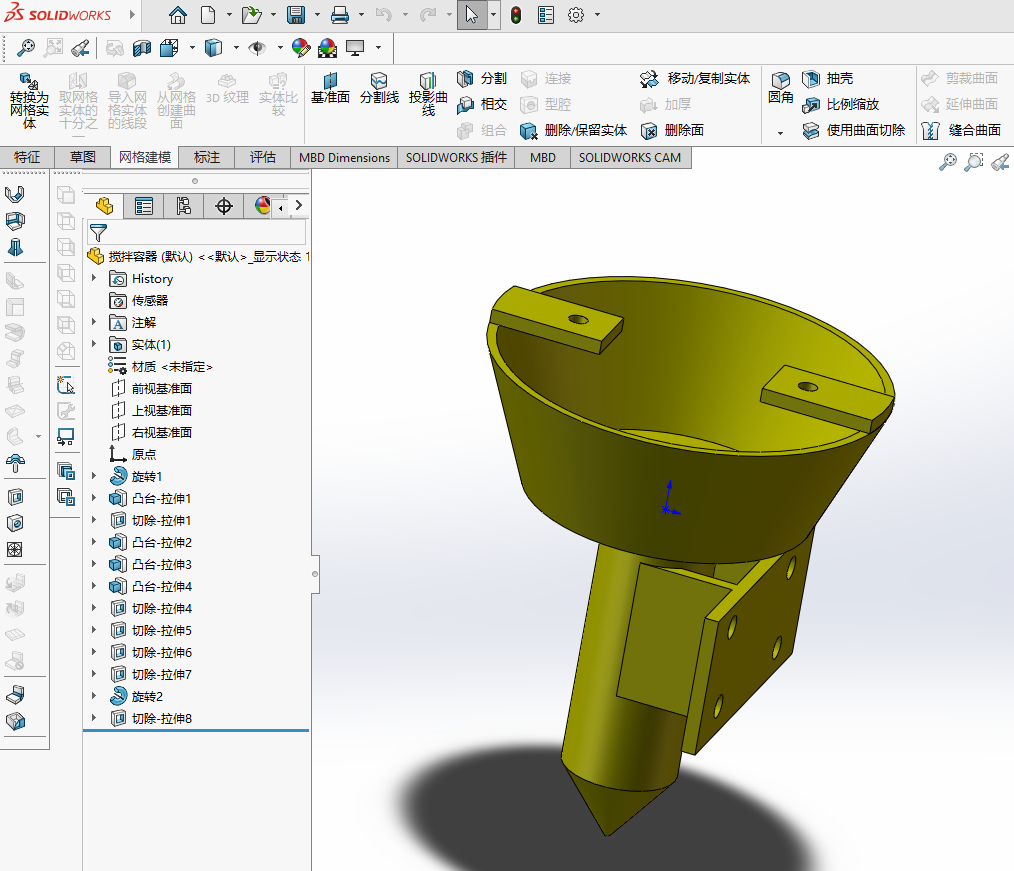
Task: Click the 分割线 split line tool
Action: (379, 89)
